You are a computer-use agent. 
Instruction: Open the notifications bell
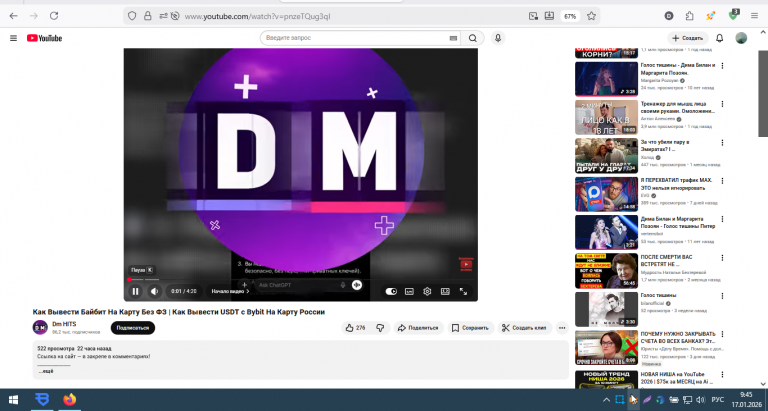pyautogui.click(x=720, y=38)
